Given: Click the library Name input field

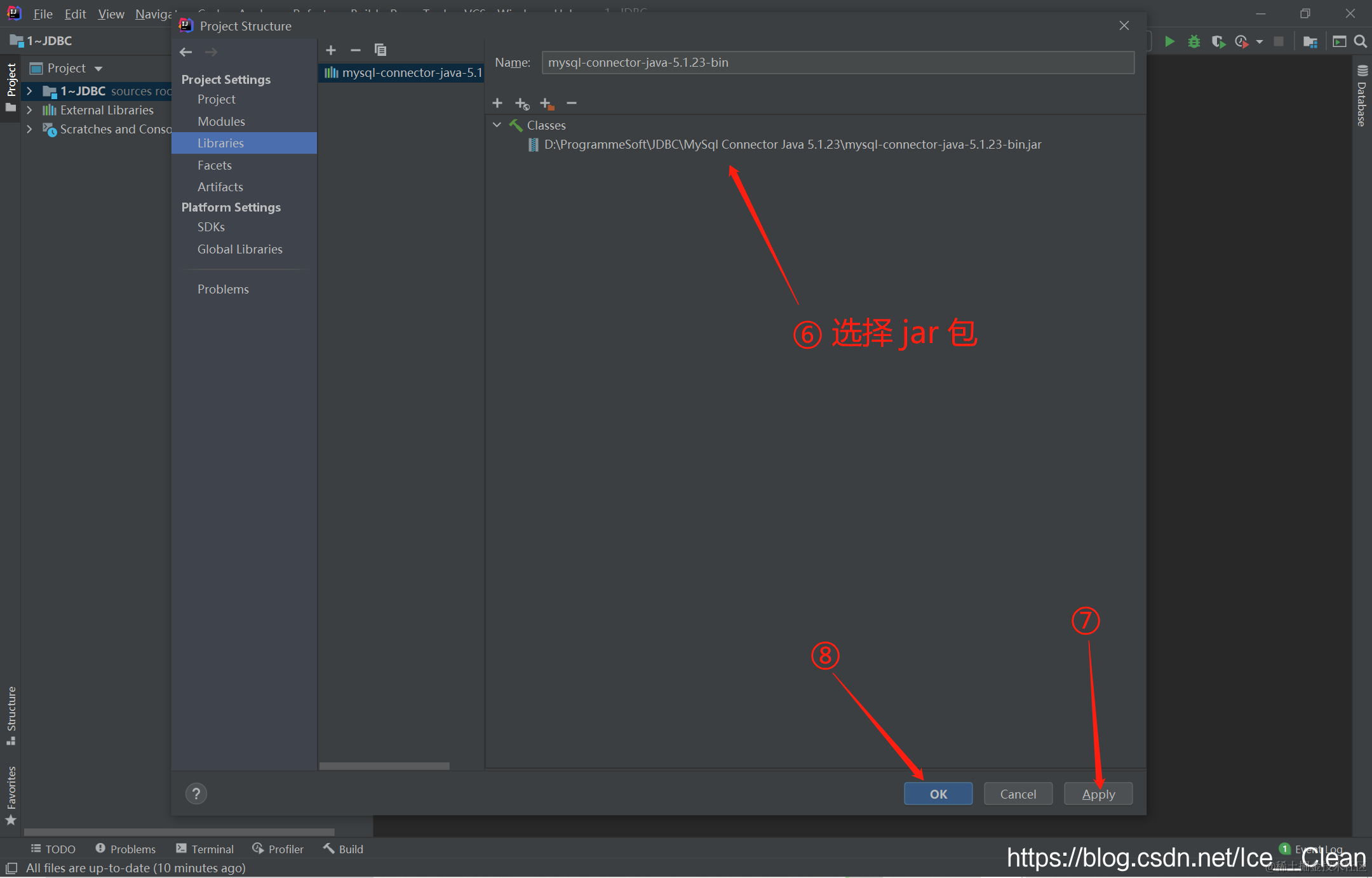Looking at the screenshot, I should [x=837, y=62].
